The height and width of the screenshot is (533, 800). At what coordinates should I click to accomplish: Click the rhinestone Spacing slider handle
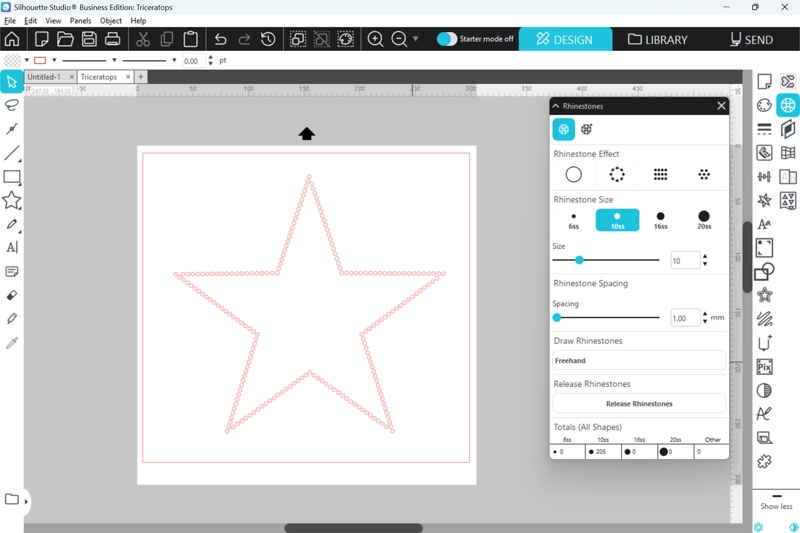pyautogui.click(x=557, y=318)
